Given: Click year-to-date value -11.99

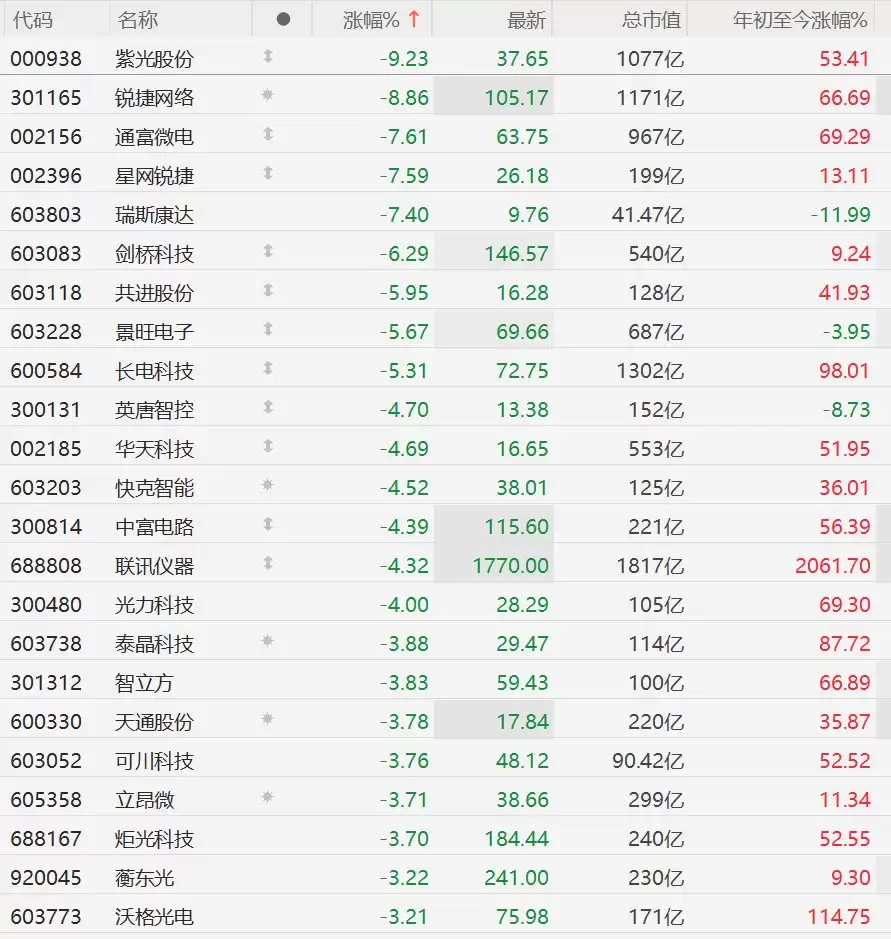Looking at the screenshot, I should pyautogui.click(x=841, y=215).
